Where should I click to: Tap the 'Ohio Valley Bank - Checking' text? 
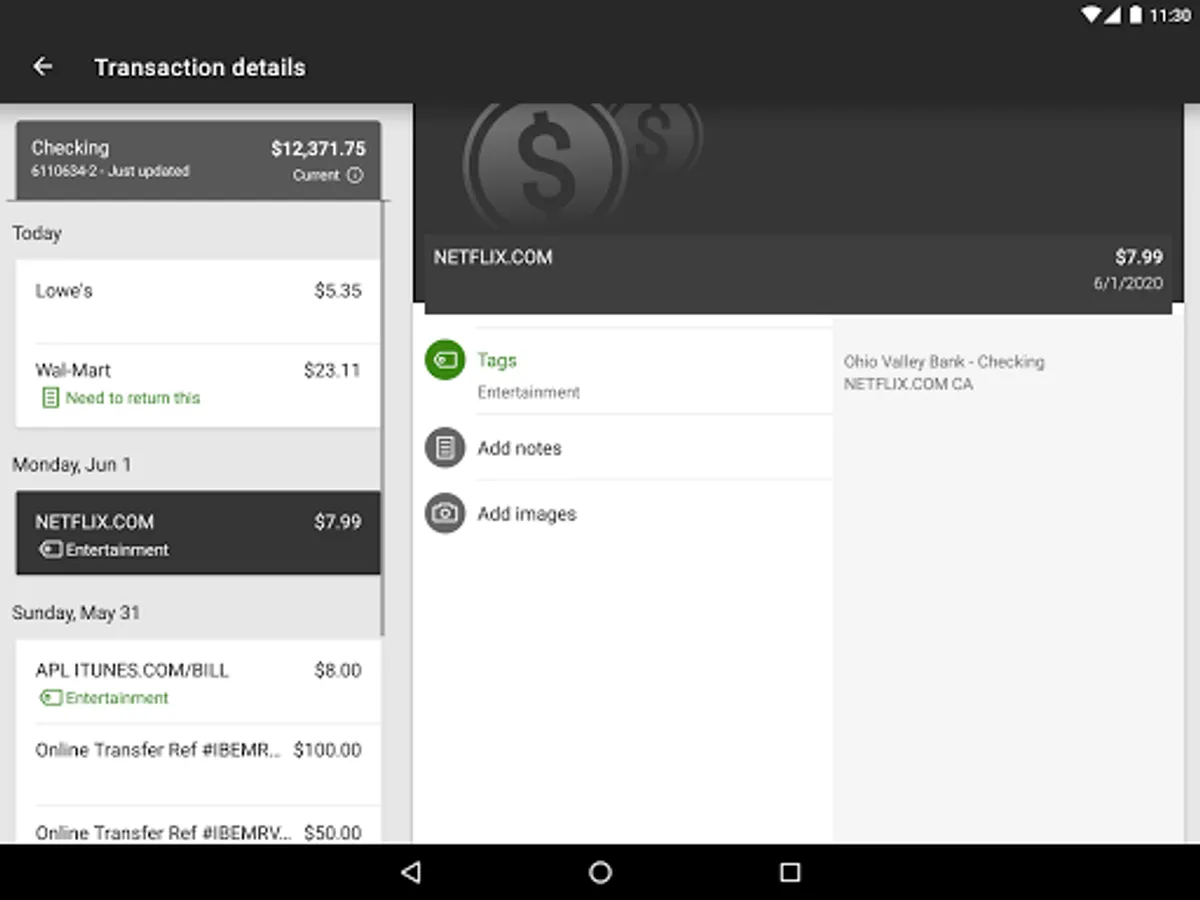pos(943,362)
